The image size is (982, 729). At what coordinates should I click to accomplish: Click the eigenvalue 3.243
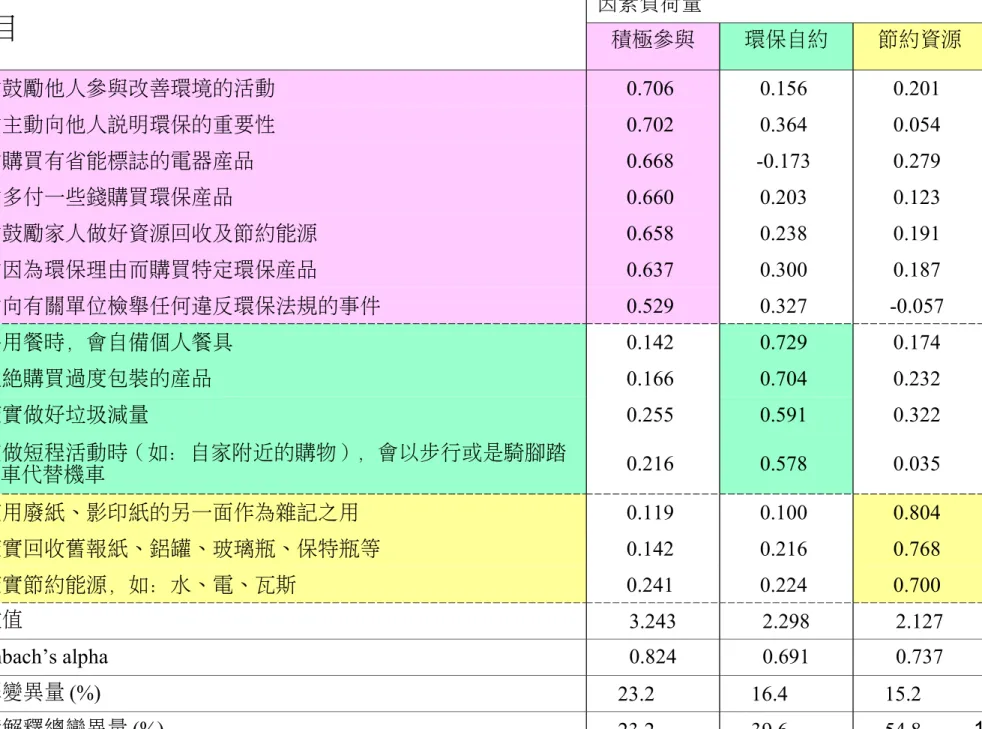point(653,621)
